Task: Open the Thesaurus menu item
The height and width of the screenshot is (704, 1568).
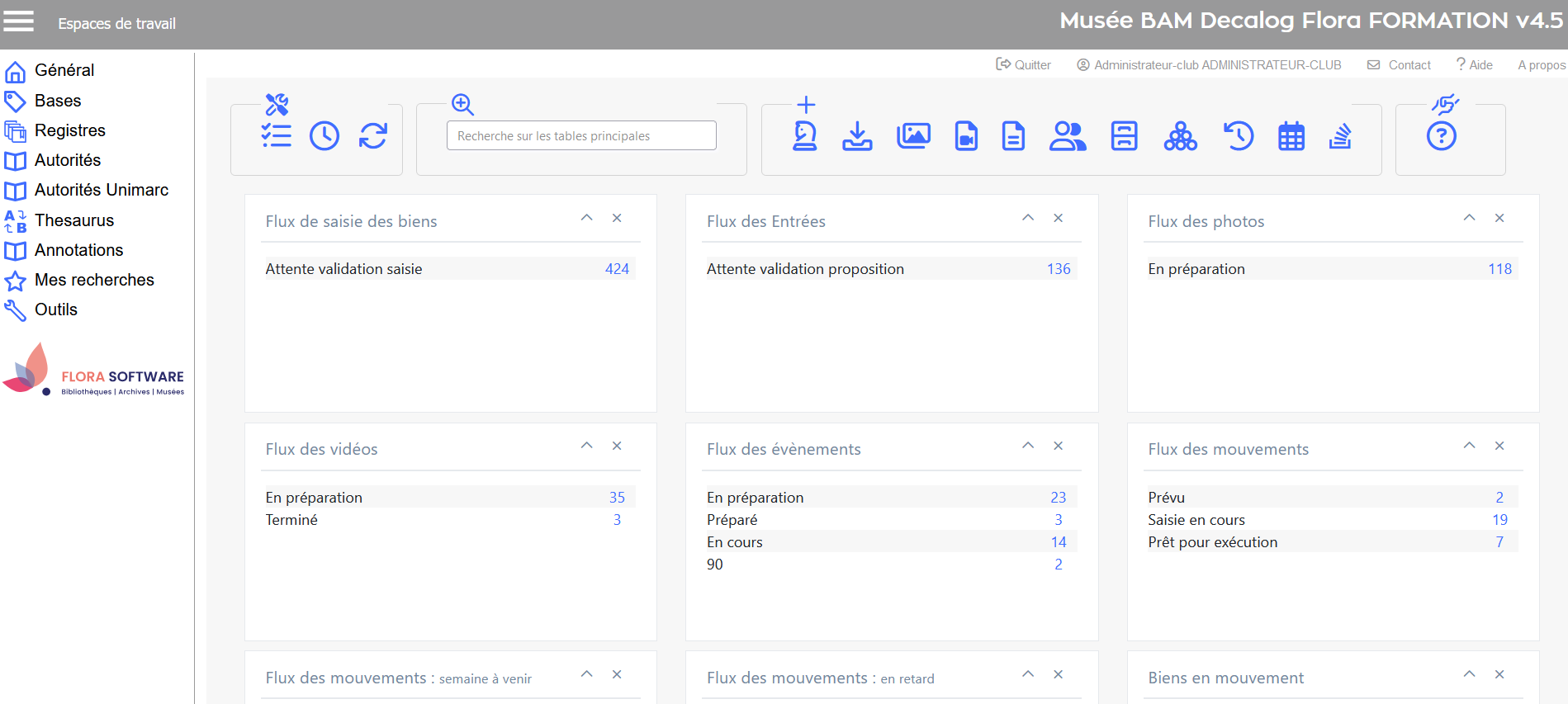Action: pos(74,220)
